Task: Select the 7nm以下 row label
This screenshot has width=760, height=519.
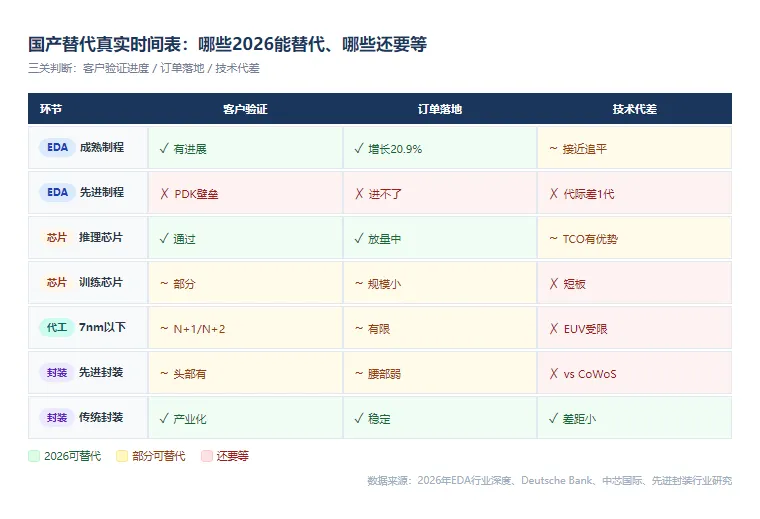Action: pyautogui.click(x=102, y=328)
